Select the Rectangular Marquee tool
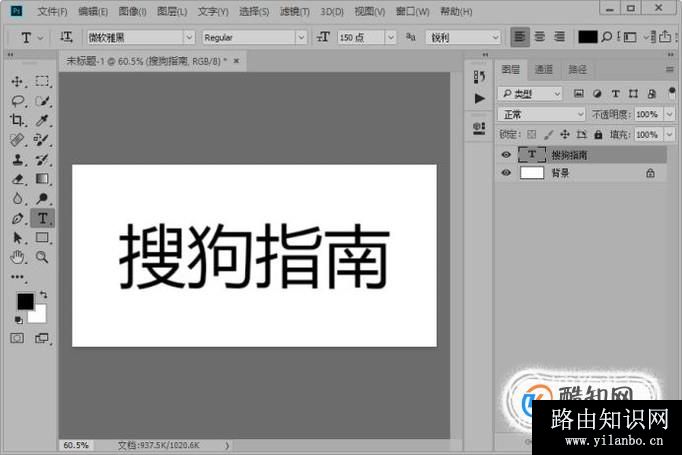Screen dimensions: 682x455 click(x=42, y=81)
